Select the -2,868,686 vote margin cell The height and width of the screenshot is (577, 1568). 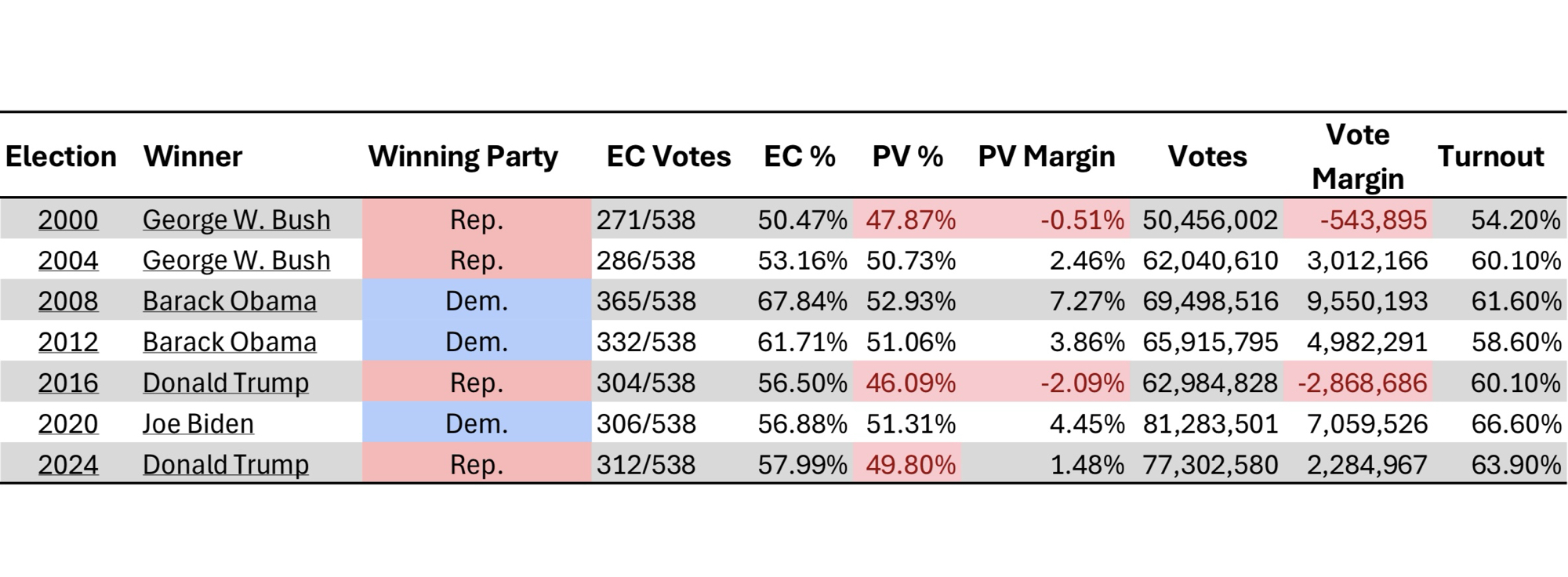point(1363,383)
